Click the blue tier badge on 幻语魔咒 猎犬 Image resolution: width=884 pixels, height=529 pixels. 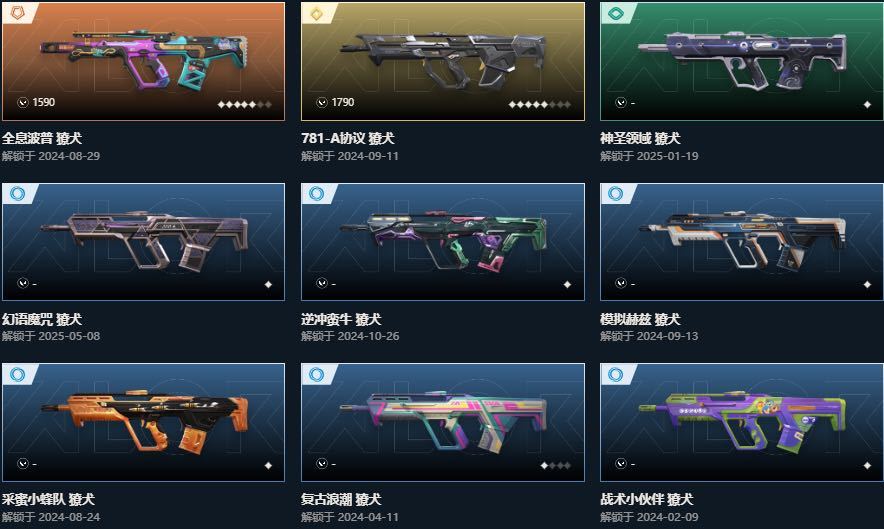17,193
